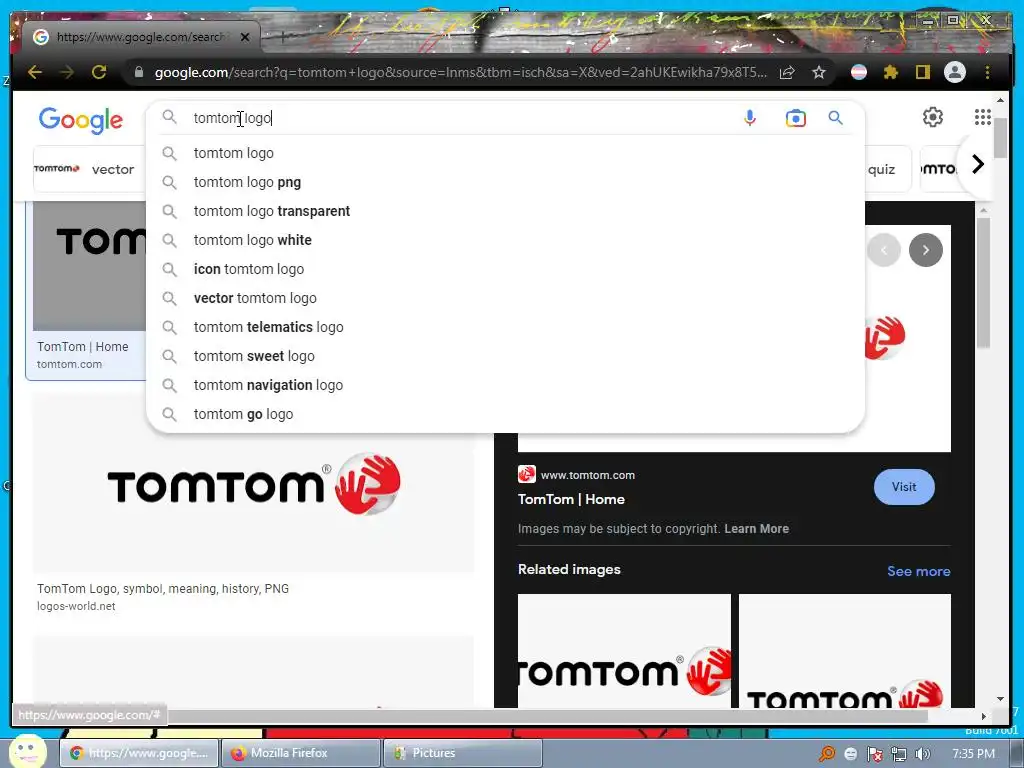Select suggestion "icon tomtom logo"
This screenshot has width=1024, height=768.
pyautogui.click(x=505, y=269)
